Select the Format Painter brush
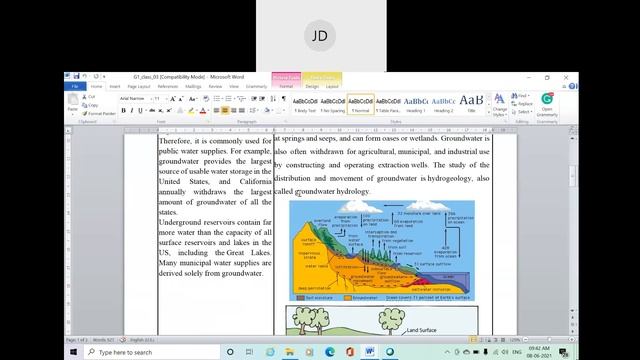Image resolution: width=640 pixels, height=360 pixels. click(x=99, y=113)
